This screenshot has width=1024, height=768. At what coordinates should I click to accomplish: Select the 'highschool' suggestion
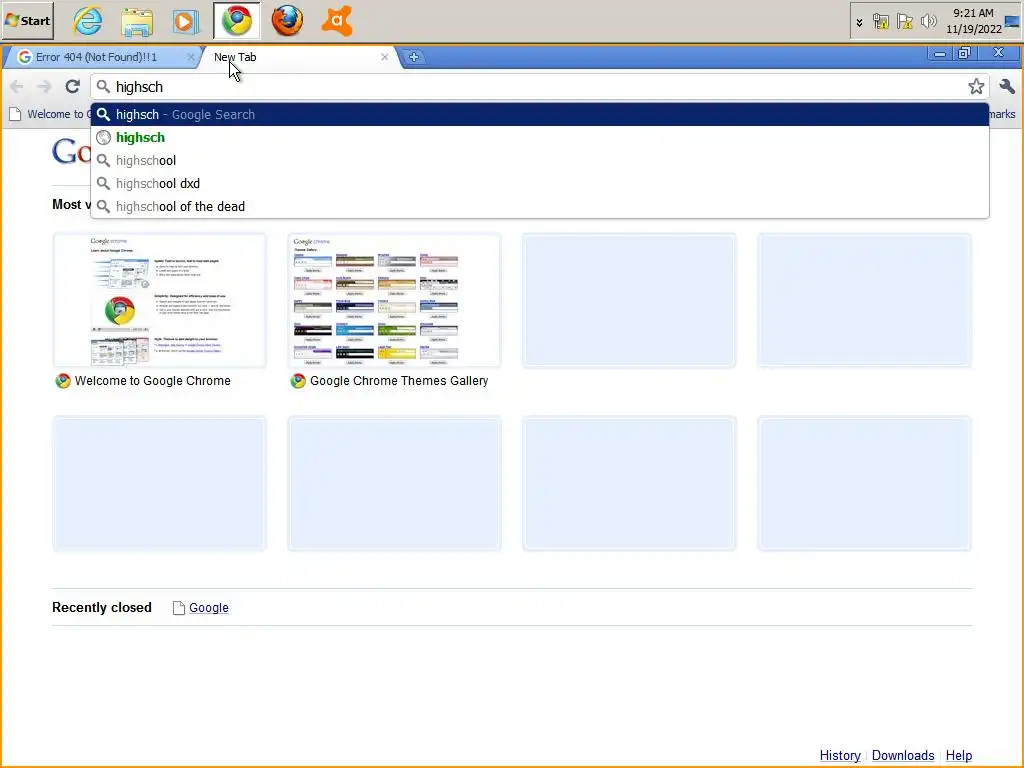click(x=539, y=161)
